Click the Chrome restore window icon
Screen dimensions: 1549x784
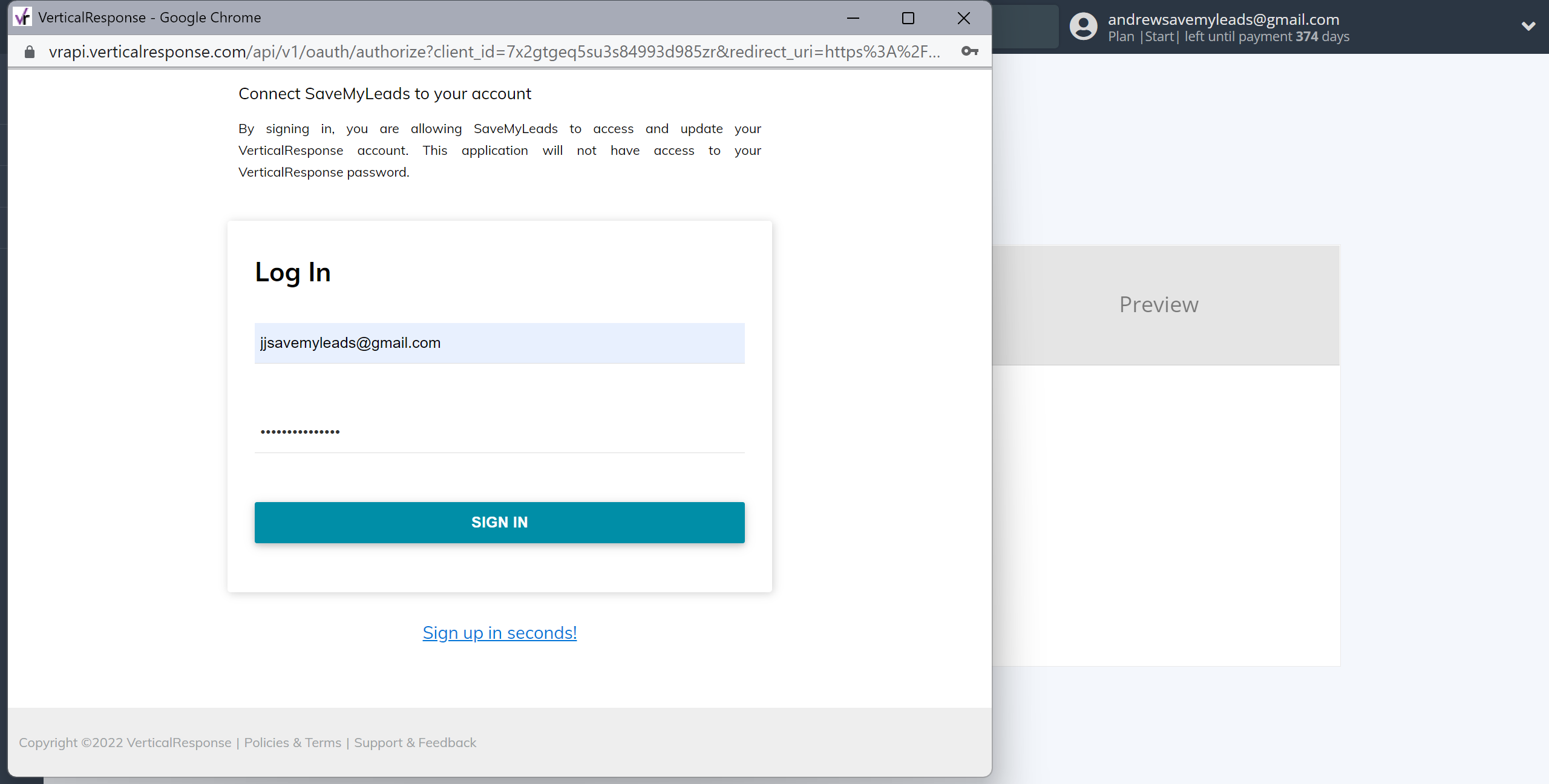(x=908, y=17)
